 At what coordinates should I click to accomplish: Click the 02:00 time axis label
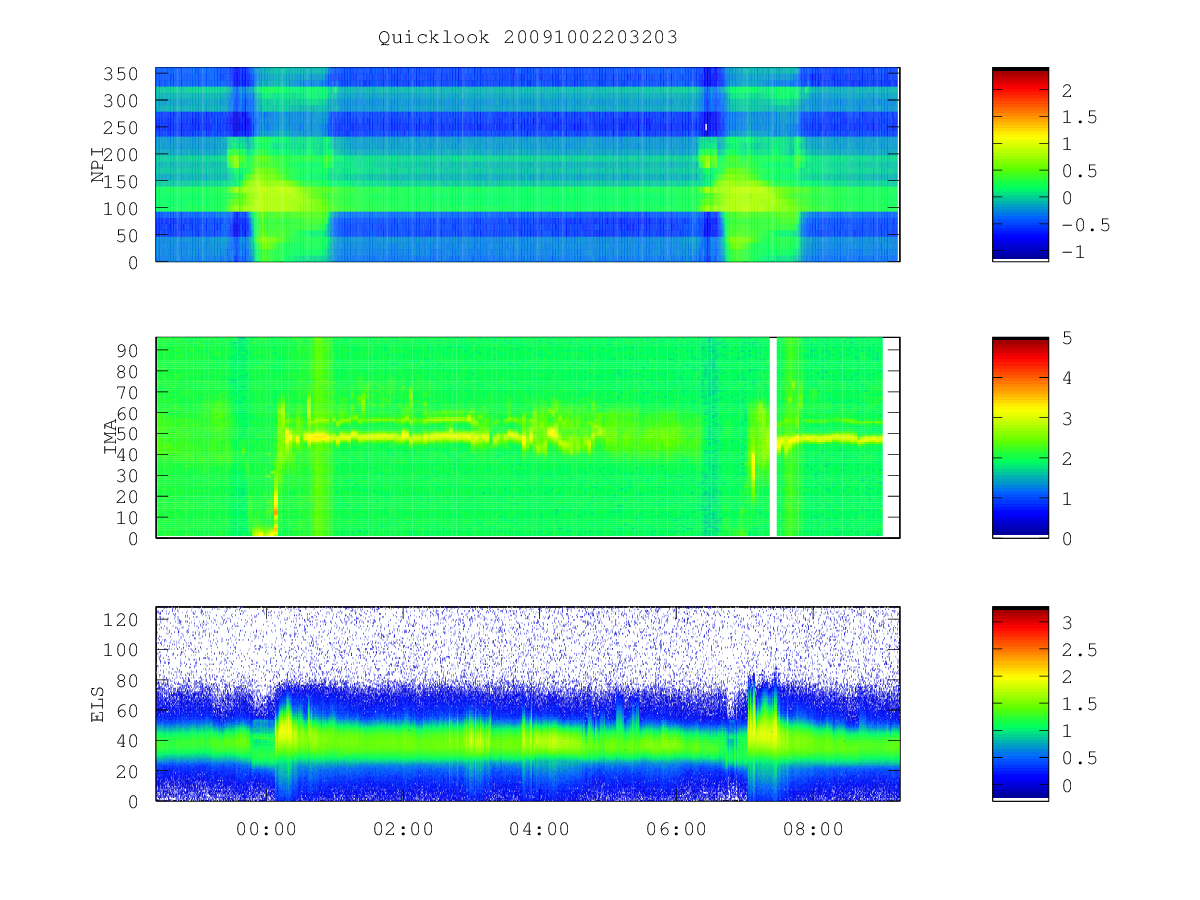[403, 829]
